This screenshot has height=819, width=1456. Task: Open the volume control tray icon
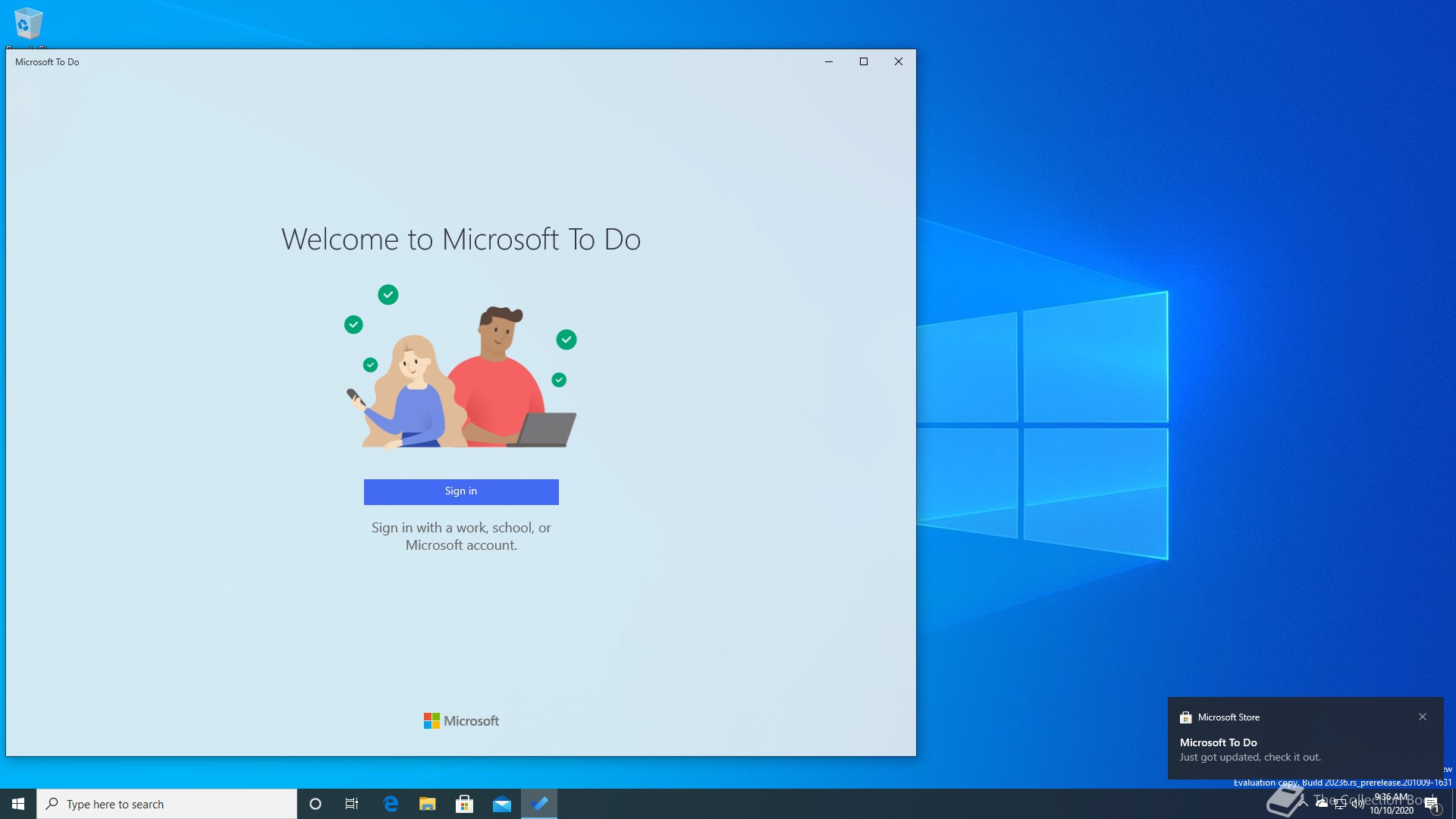(x=1358, y=804)
